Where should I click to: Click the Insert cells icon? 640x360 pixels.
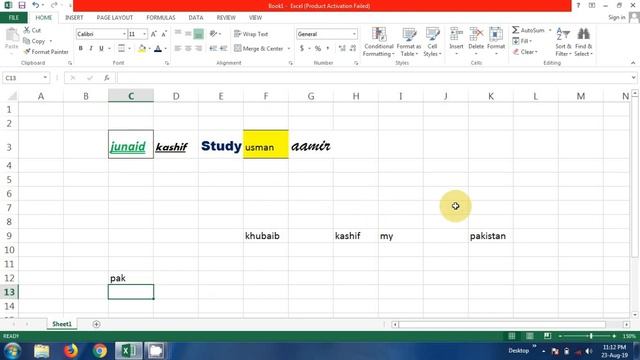click(x=456, y=34)
